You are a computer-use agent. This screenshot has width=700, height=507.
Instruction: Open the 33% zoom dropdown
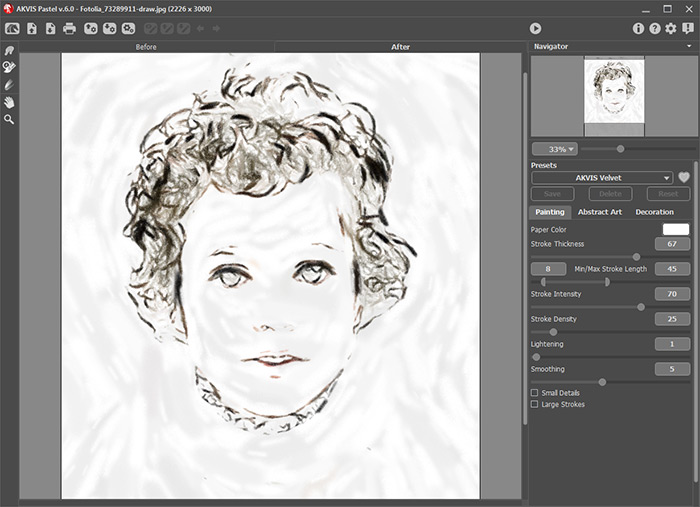(x=555, y=149)
